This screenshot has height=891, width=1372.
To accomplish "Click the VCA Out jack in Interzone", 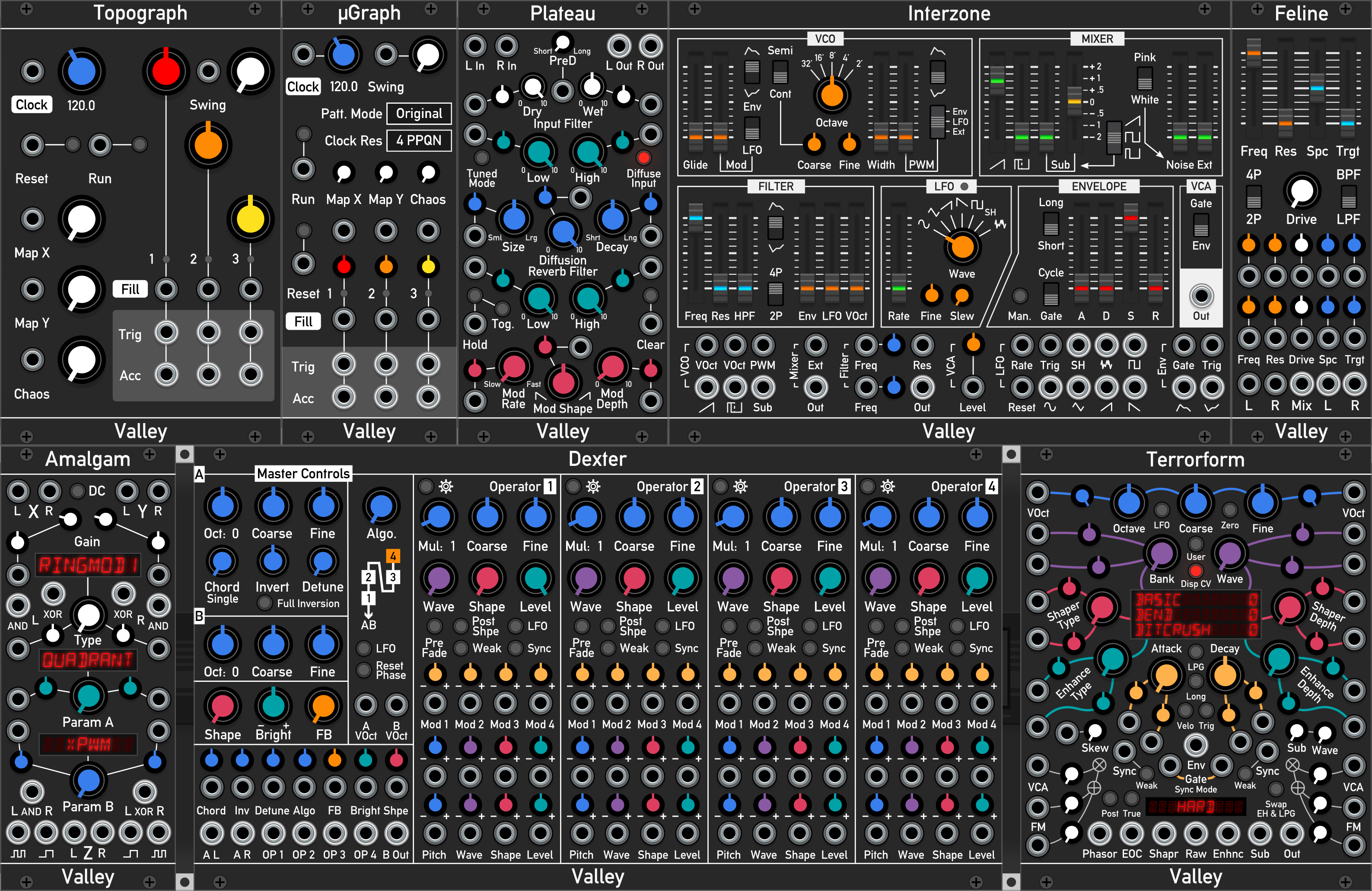I will point(1201,296).
